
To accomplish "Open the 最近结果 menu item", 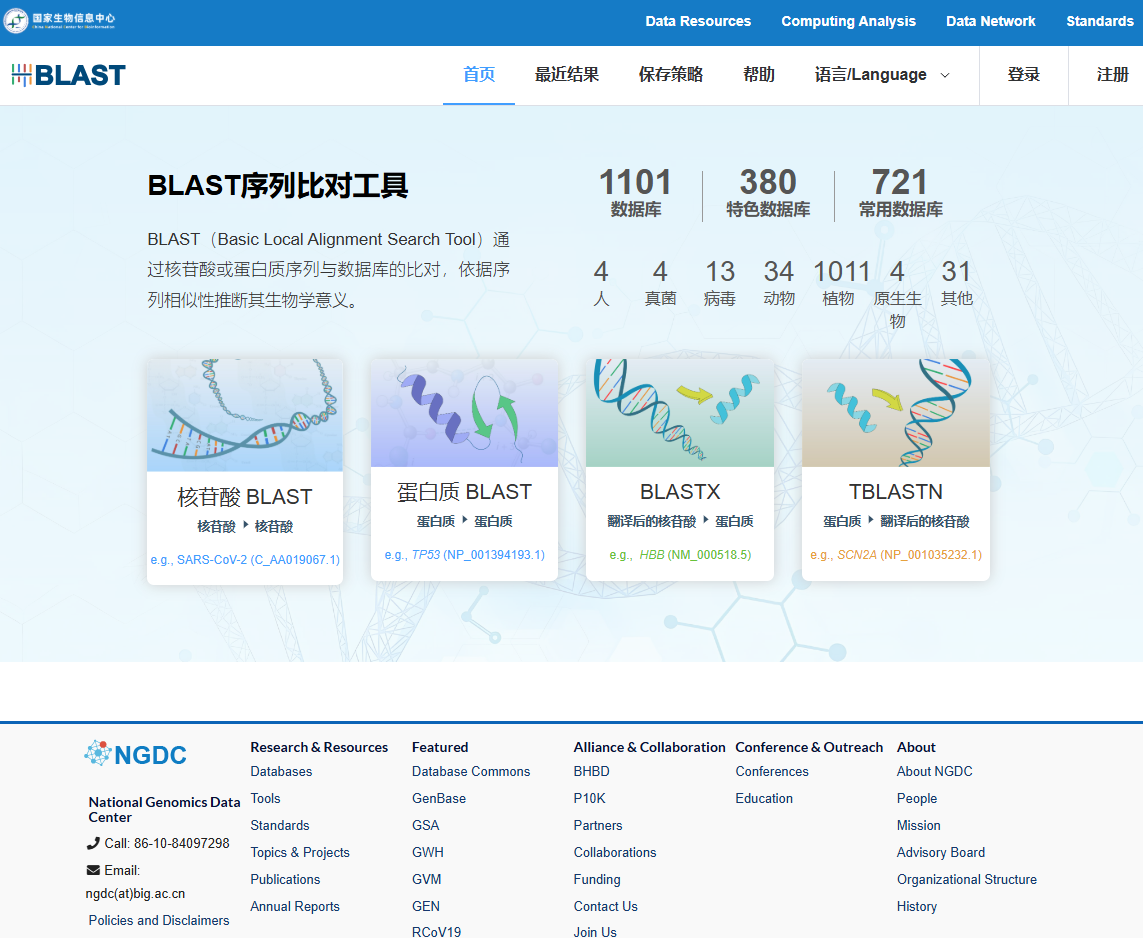I will [567, 75].
